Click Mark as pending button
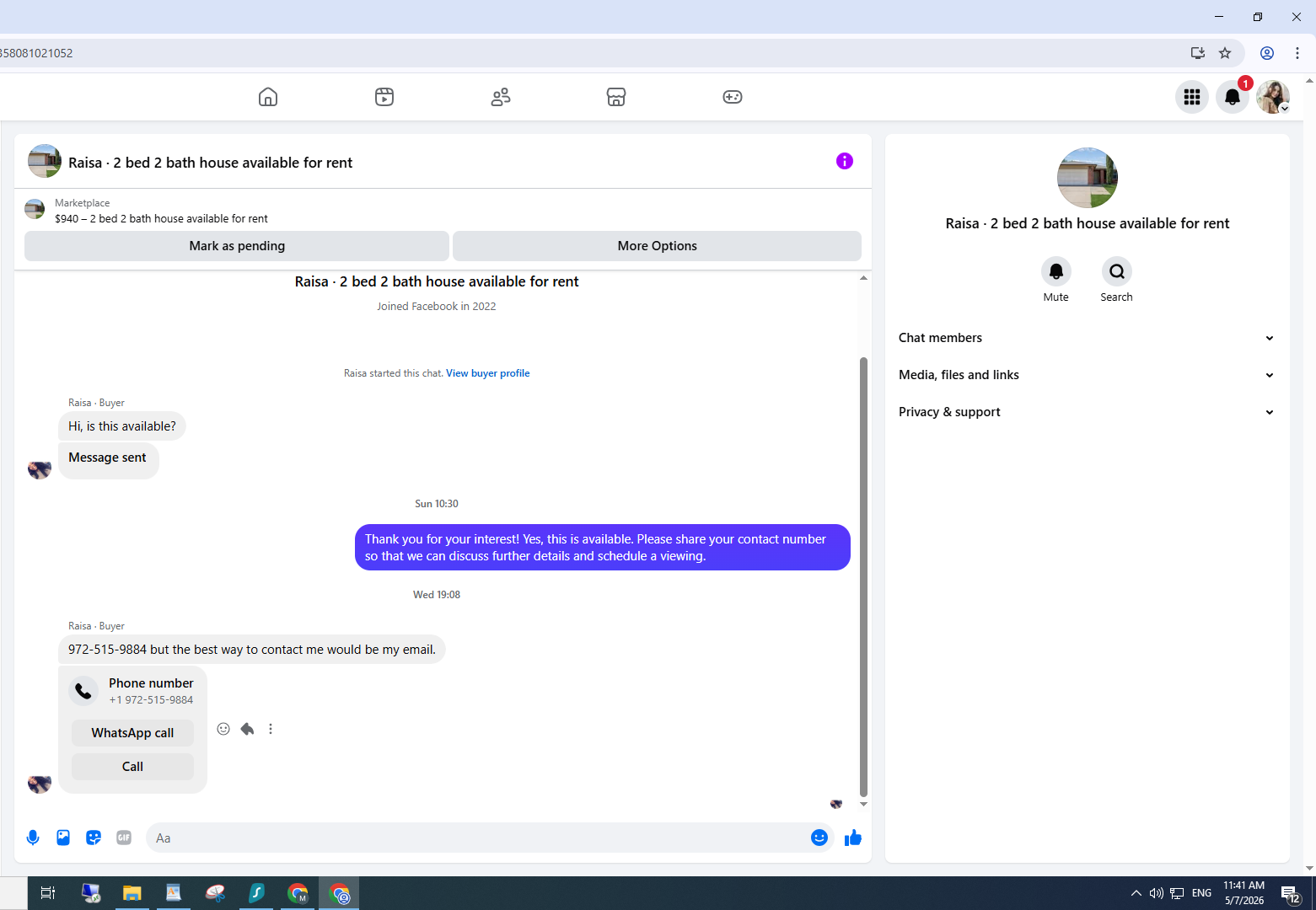 [x=237, y=246]
